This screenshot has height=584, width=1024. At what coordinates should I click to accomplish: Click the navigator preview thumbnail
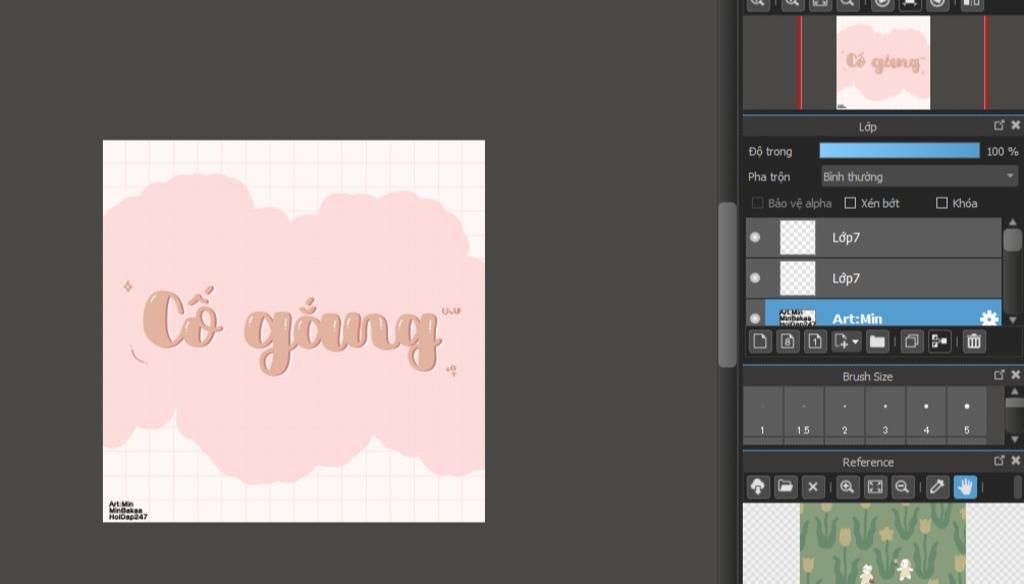click(x=883, y=63)
